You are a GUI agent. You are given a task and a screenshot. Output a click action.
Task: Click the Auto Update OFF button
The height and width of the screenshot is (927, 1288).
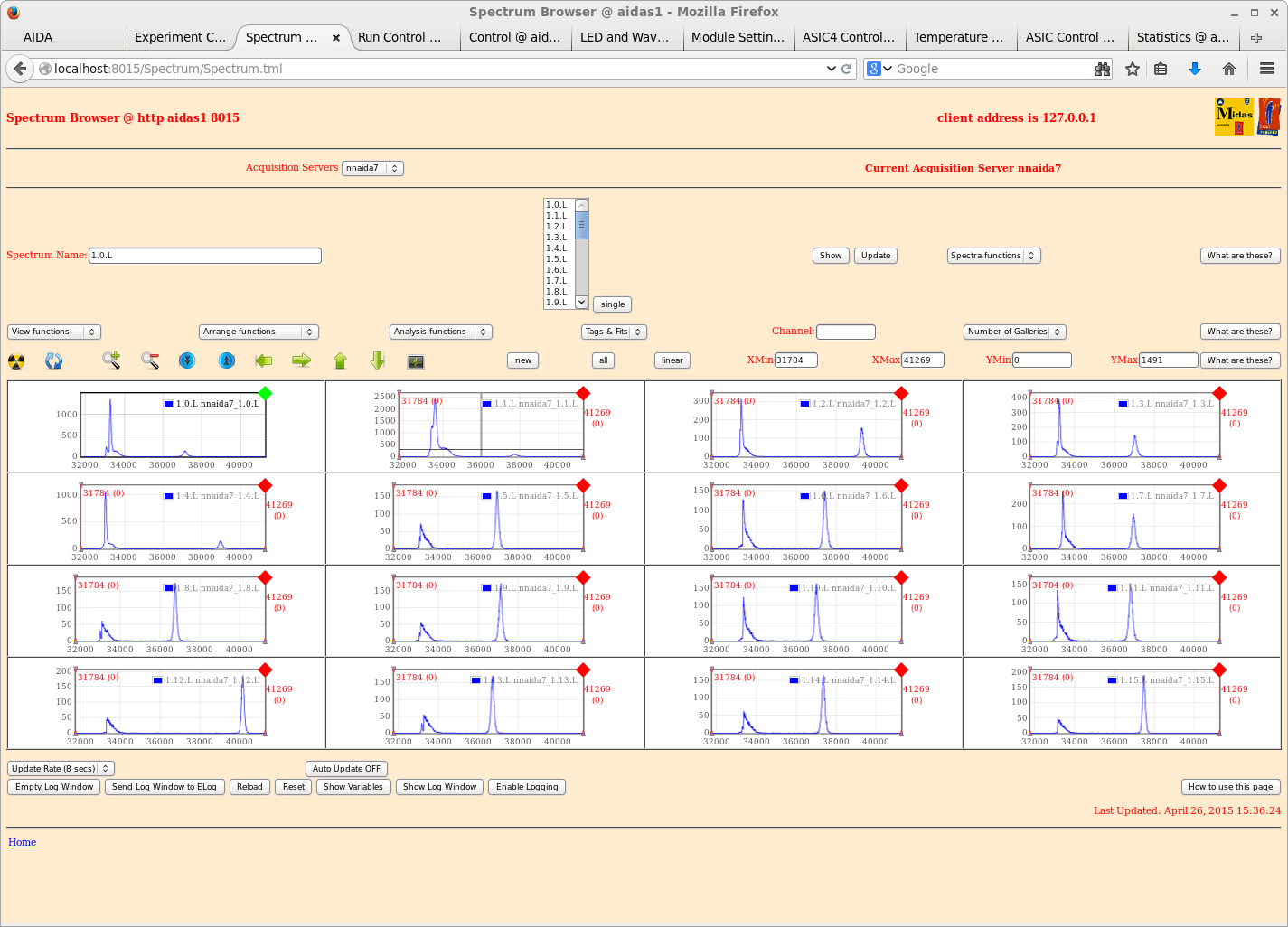click(x=346, y=769)
